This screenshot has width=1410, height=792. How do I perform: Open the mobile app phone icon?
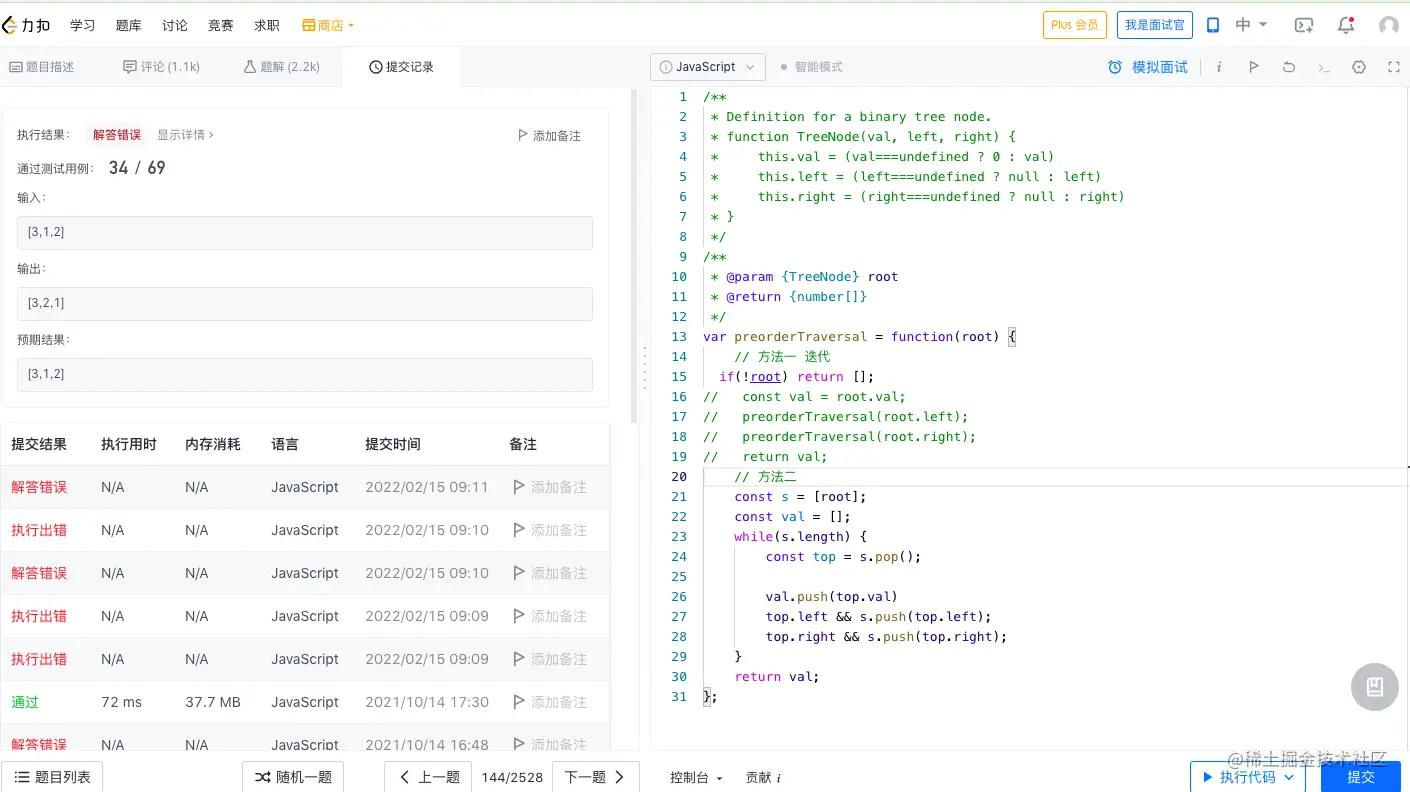[x=1213, y=25]
